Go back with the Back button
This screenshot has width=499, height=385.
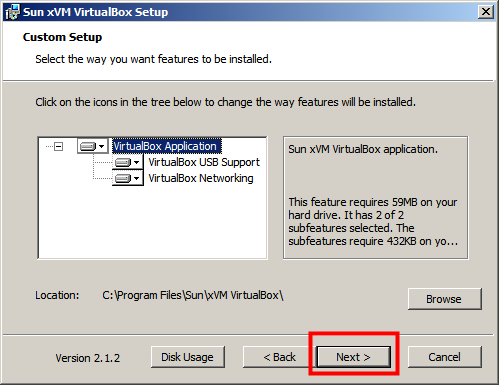279,357
